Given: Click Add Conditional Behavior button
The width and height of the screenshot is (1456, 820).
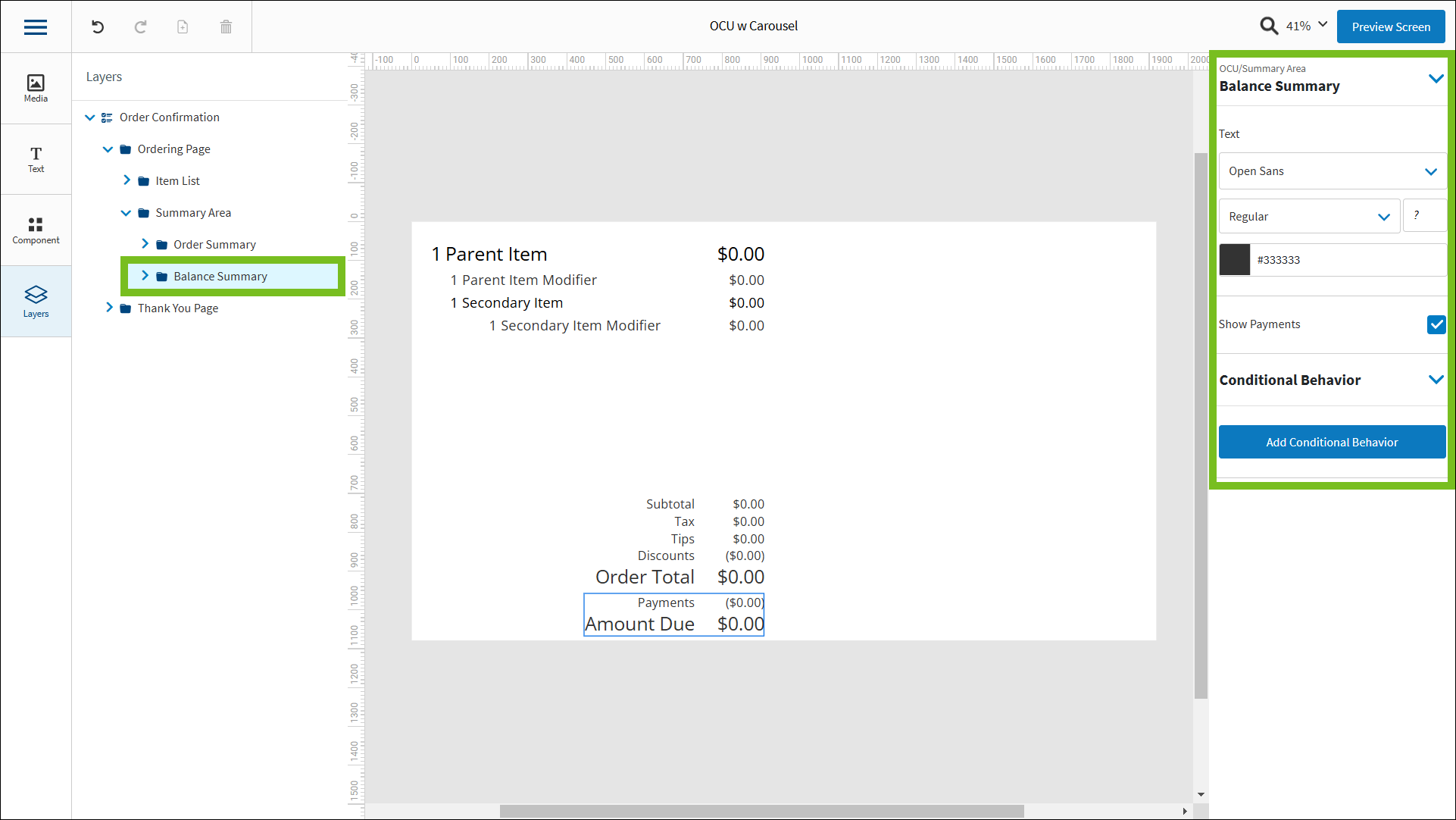Looking at the screenshot, I should click(1331, 442).
